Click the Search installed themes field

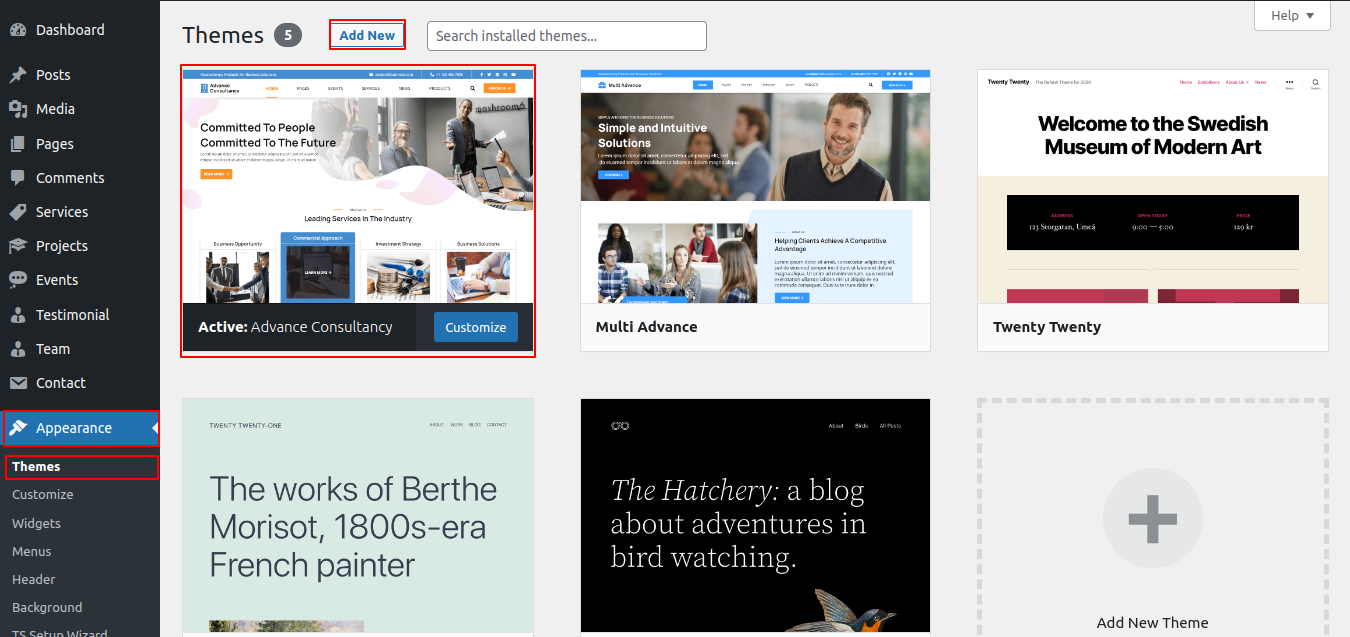(567, 36)
